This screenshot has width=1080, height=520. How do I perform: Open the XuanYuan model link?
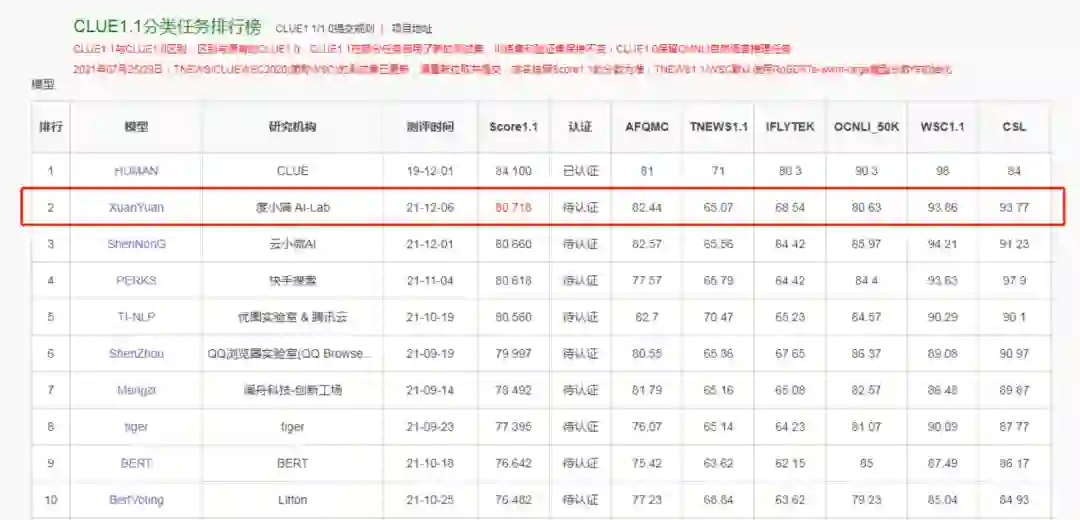coord(136,207)
